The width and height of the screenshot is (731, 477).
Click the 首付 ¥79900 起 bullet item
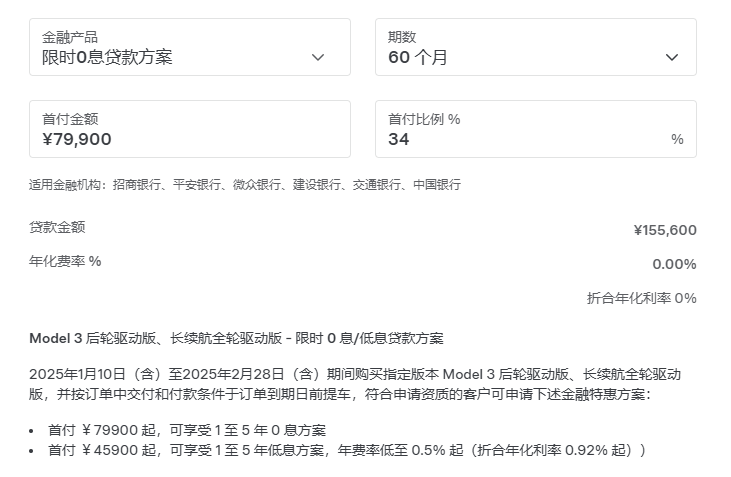187,430
